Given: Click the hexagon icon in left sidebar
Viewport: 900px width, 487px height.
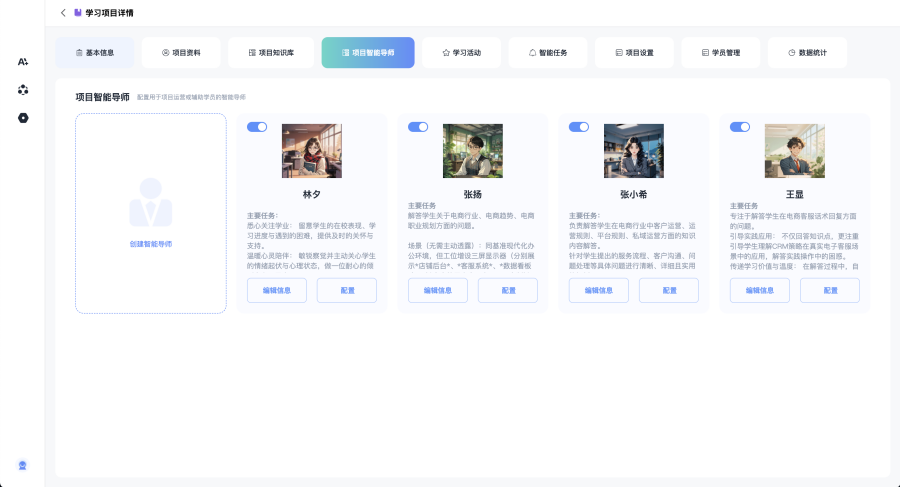Looking at the screenshot, I should click(x=23, y=118).
